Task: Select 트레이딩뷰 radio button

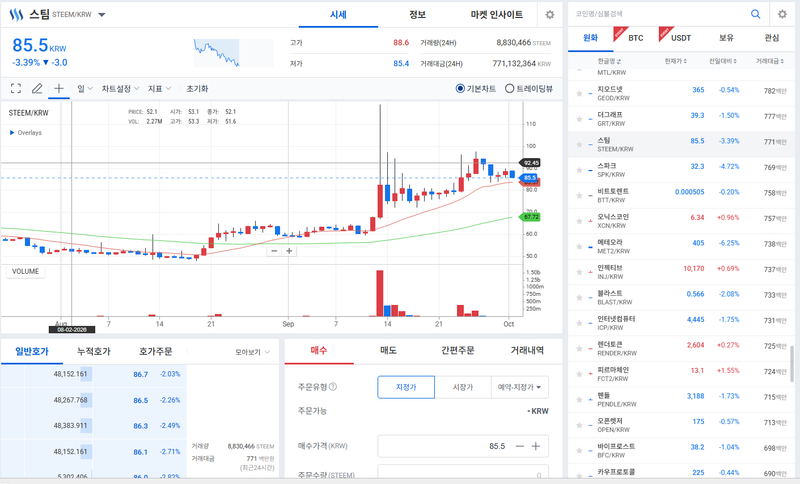Action: (509, 89)
